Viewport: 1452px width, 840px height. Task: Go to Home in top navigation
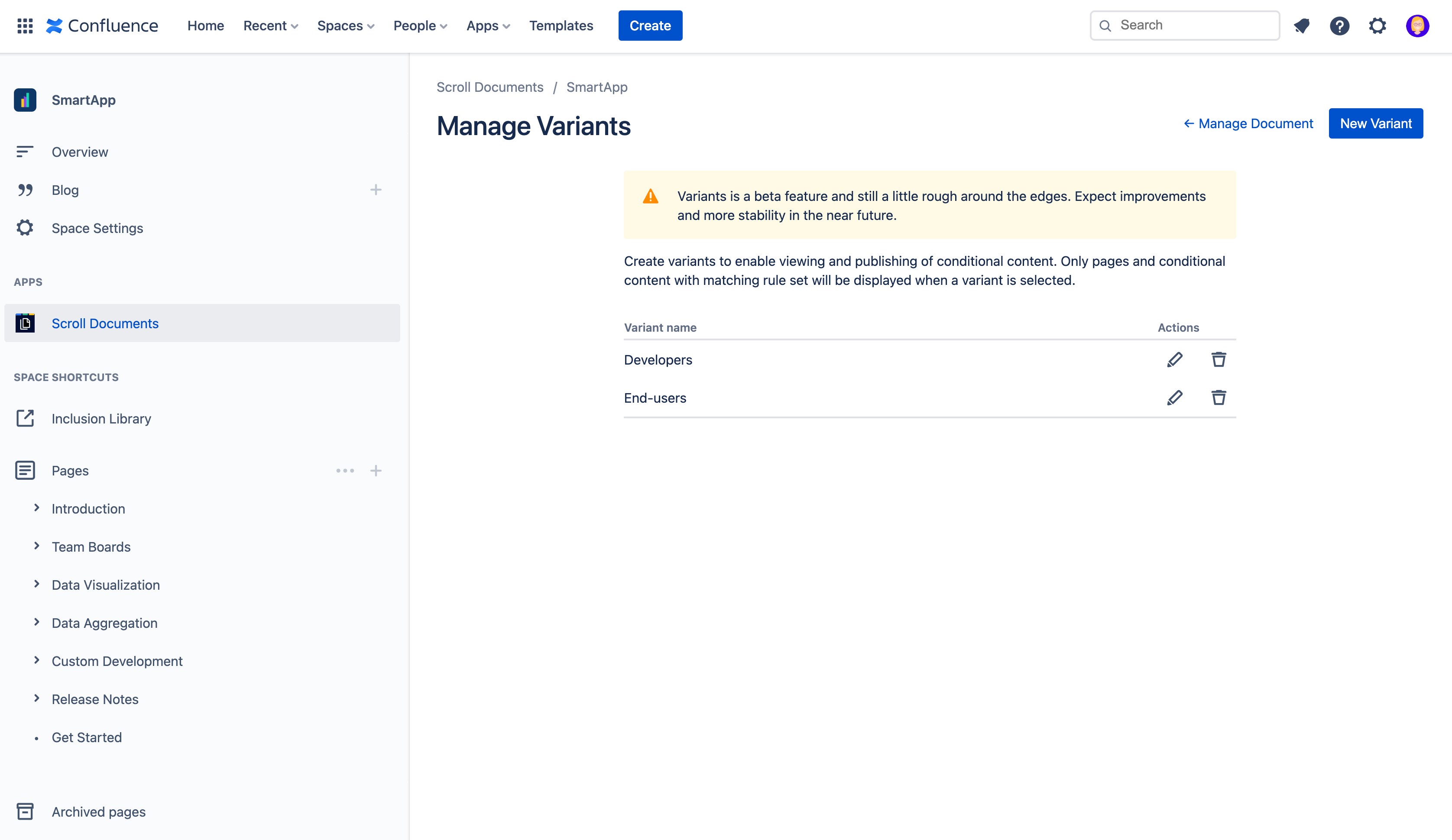[206, 26]
